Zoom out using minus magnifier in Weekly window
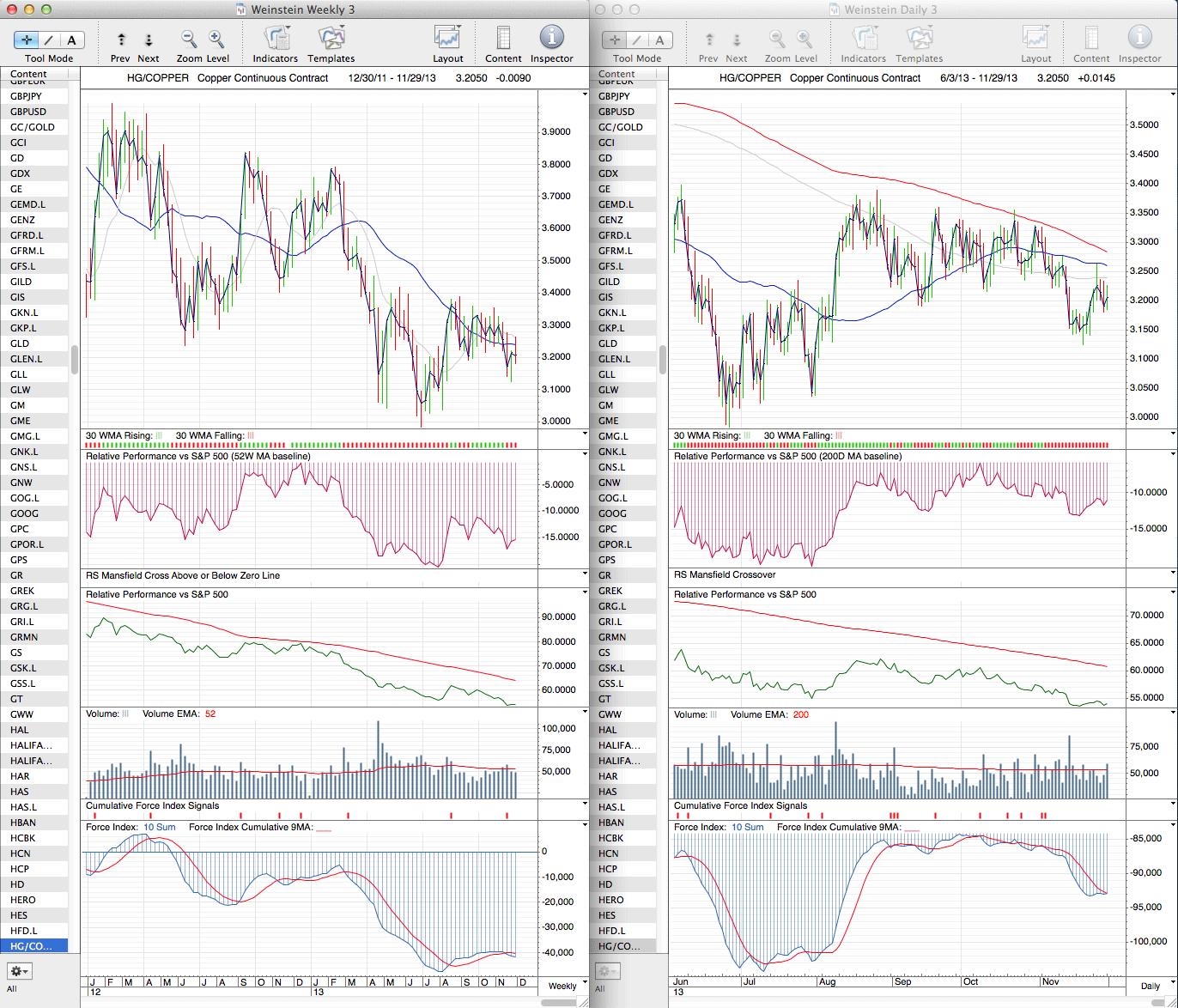The width and height of the screenshot is (1178, 1008). [189, 39]
